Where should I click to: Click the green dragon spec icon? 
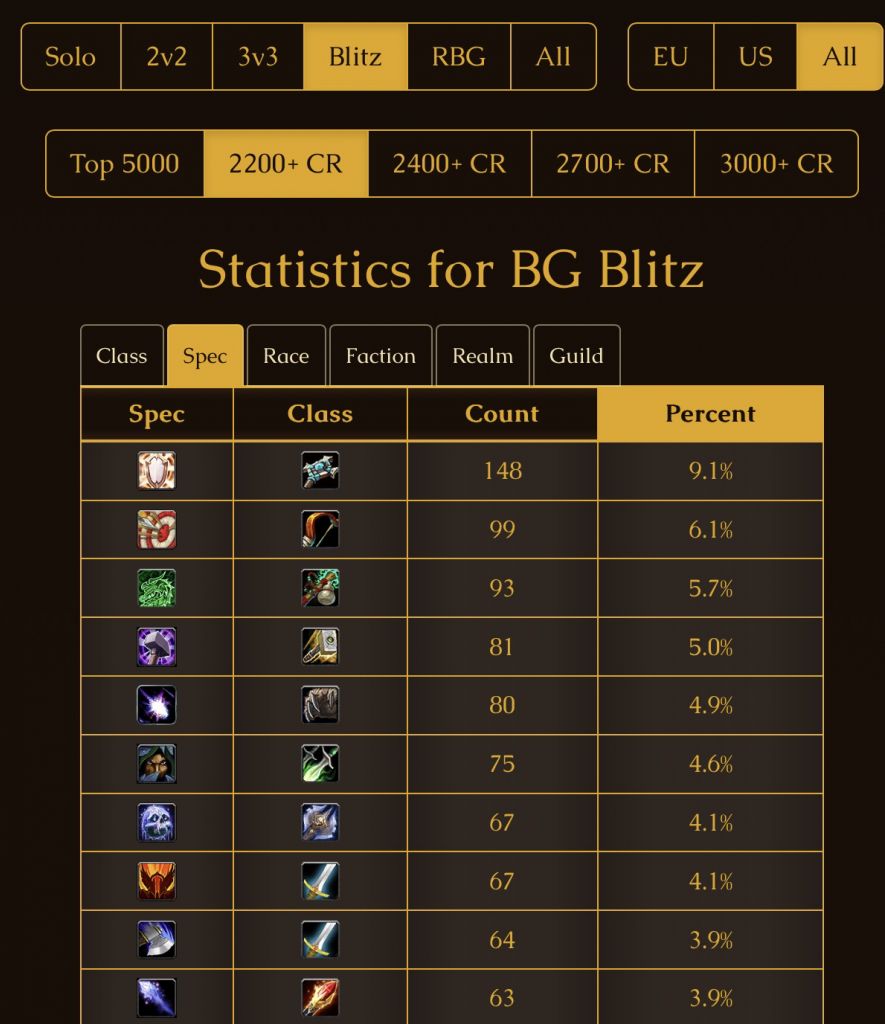pyautogui.click(x=157, y=588)
